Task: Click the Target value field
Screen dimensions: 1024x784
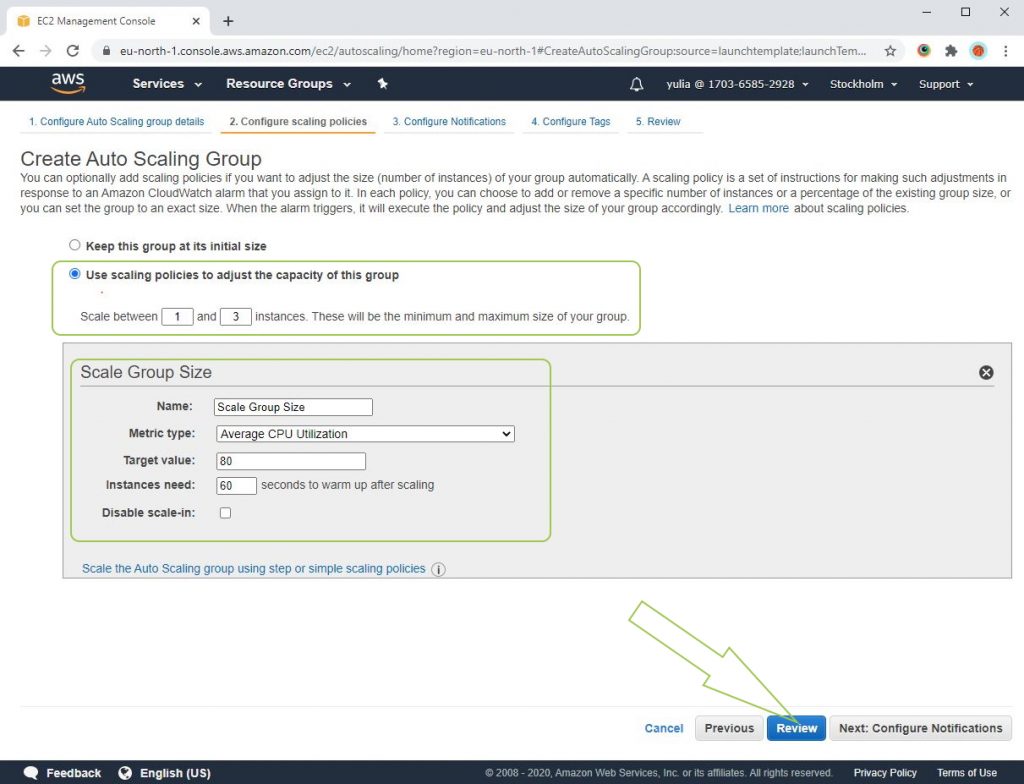Action: click(291, 461)
